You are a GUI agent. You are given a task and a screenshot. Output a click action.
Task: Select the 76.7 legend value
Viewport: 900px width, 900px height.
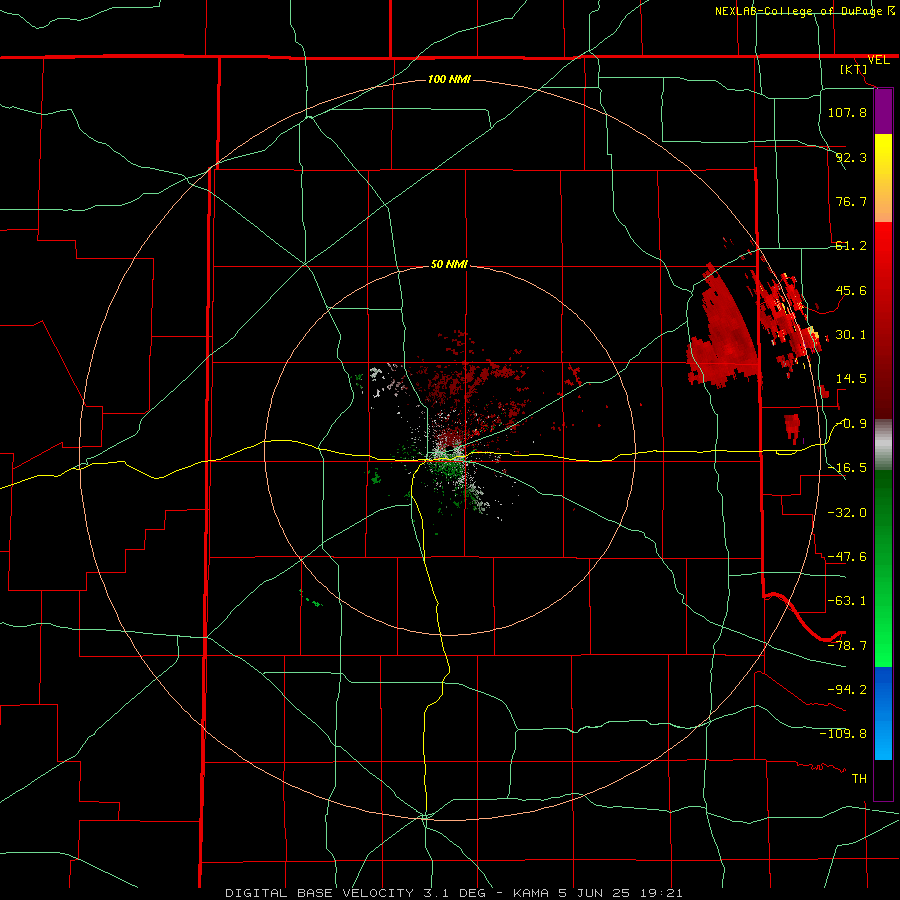tap(851, 201)
